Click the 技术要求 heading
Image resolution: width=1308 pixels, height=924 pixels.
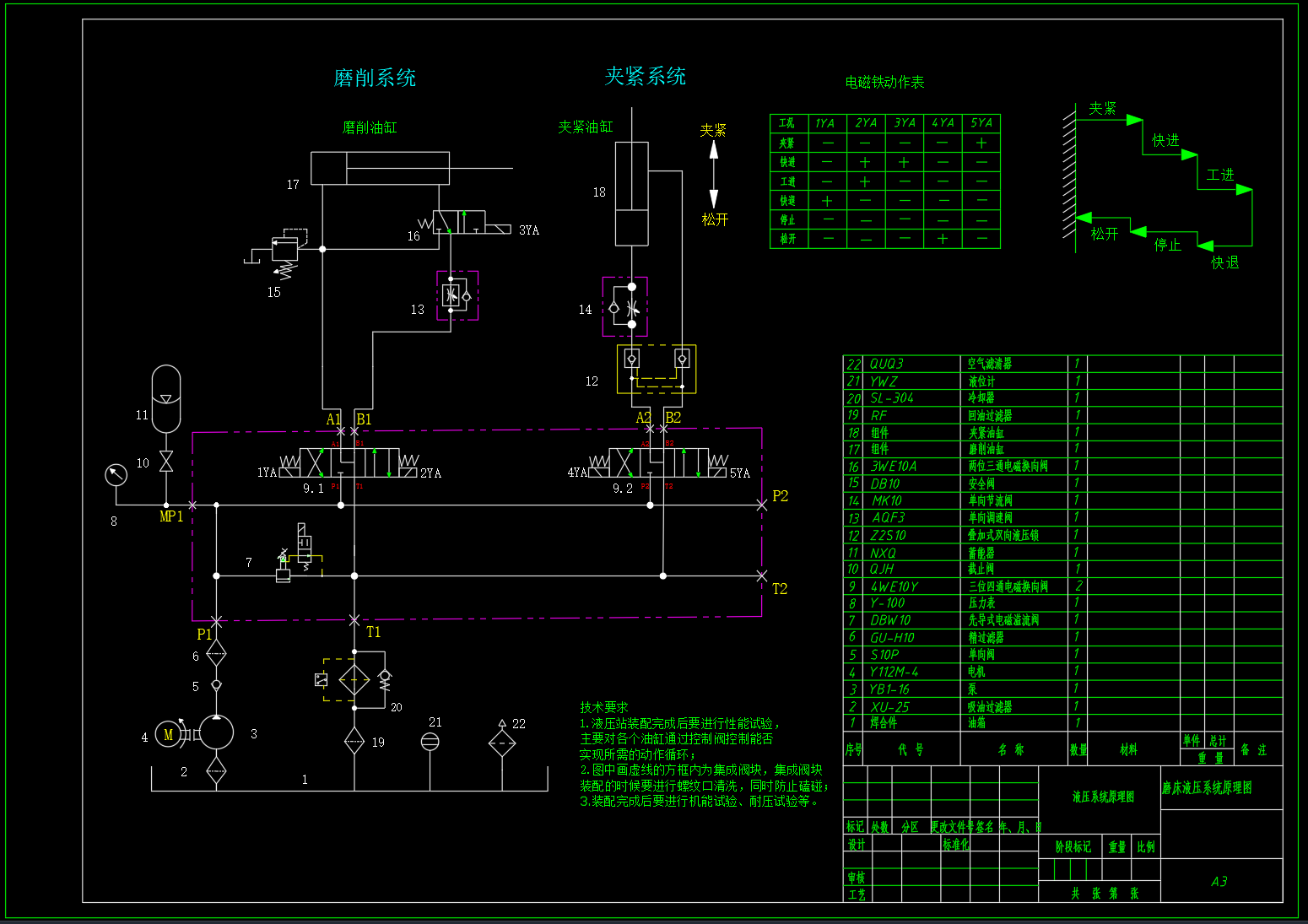(604, 707)
